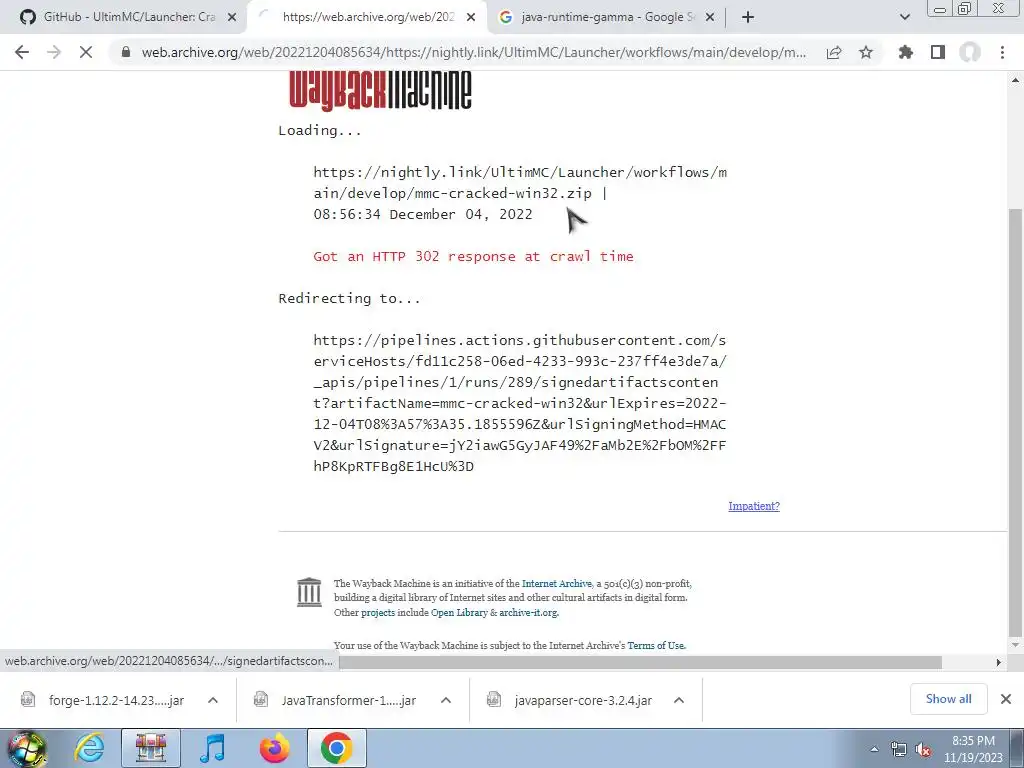The height and width of the screenshot is (768, 1024).
Task: Click the horizontal scroll right arrow
Action: pyautogui.click(x=999, y=662)
